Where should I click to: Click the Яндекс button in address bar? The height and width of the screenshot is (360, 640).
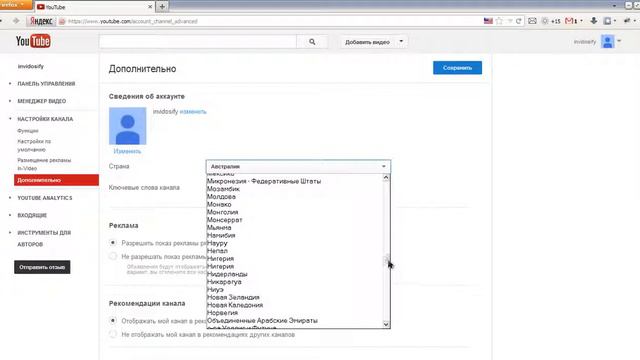coord(41,21)
